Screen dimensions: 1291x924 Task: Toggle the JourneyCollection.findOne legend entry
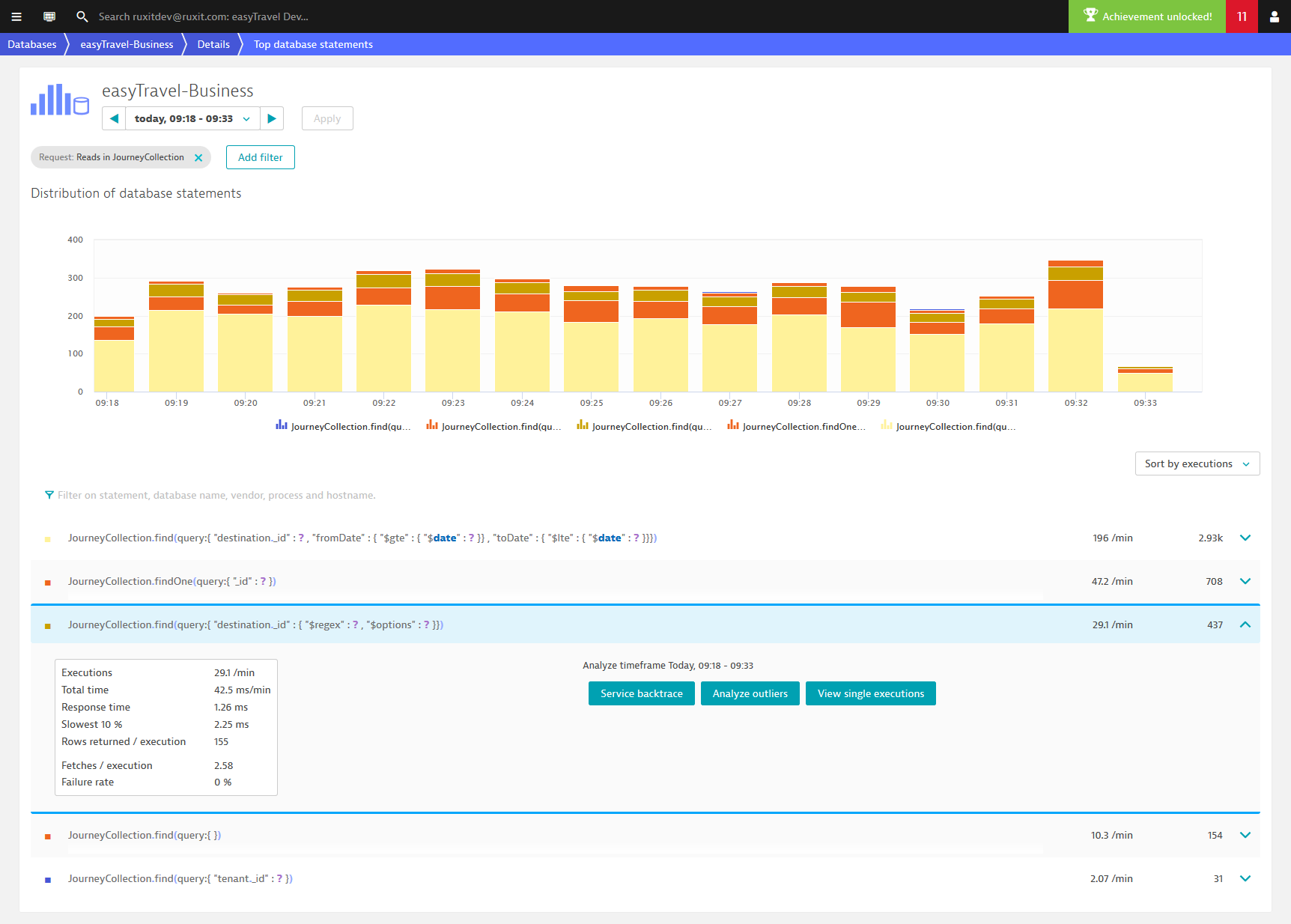coord(797,426)
